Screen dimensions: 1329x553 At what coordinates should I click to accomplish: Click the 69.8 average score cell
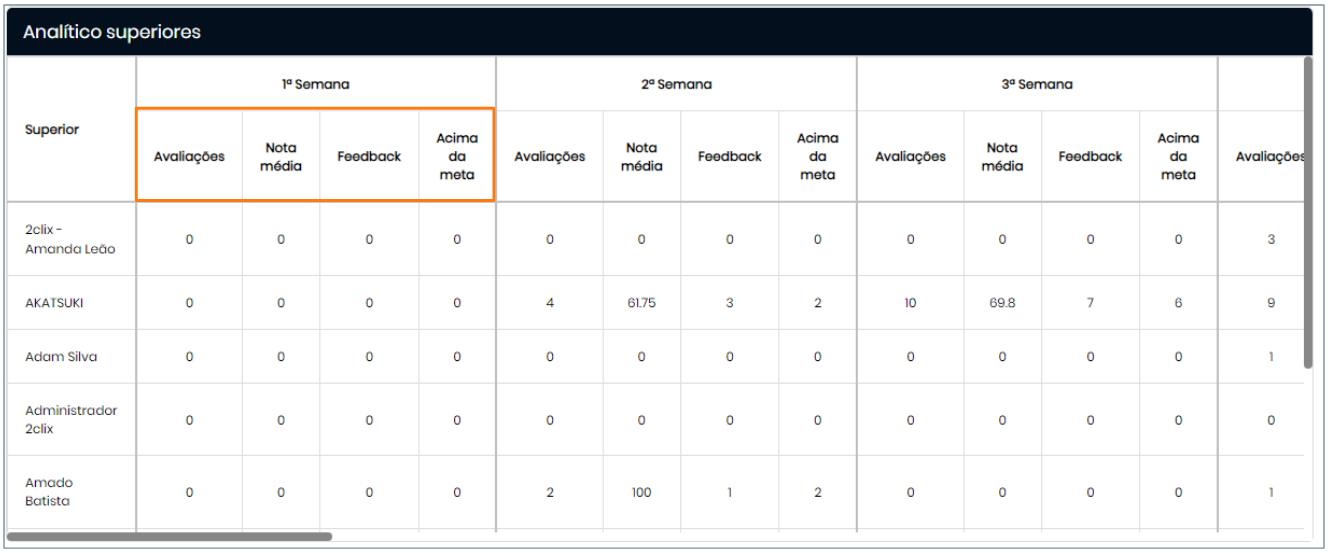(x=1002, y=303)
